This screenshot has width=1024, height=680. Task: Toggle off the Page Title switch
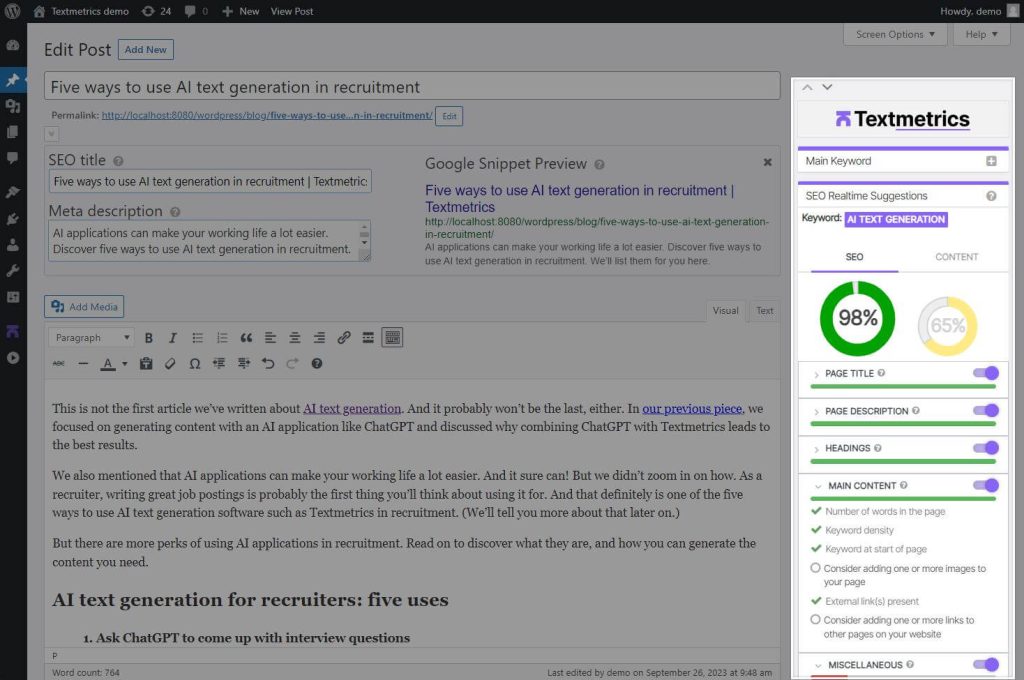point(985,373)
